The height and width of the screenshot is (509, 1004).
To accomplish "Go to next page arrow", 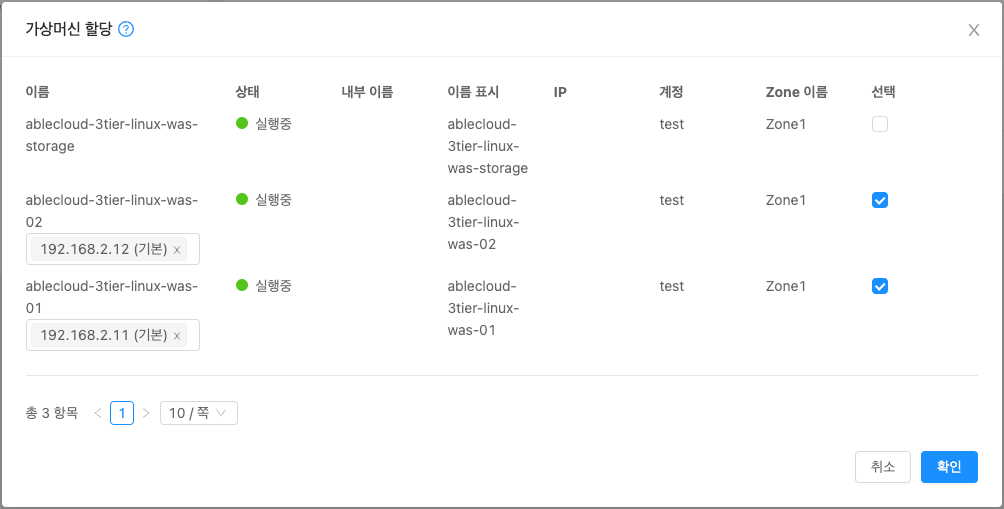I will [146, 413].
